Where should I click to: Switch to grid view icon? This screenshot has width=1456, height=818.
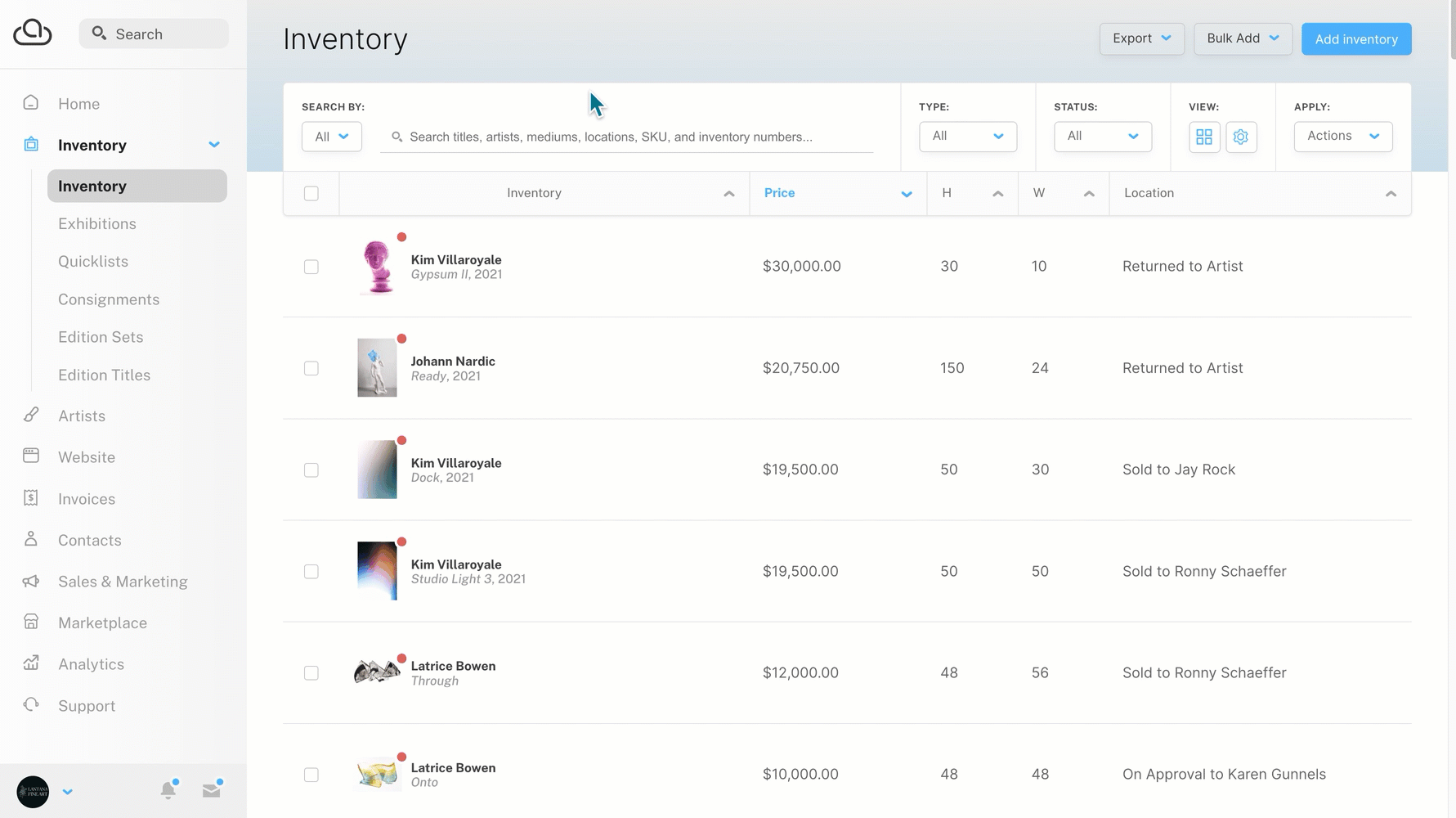1204,137
